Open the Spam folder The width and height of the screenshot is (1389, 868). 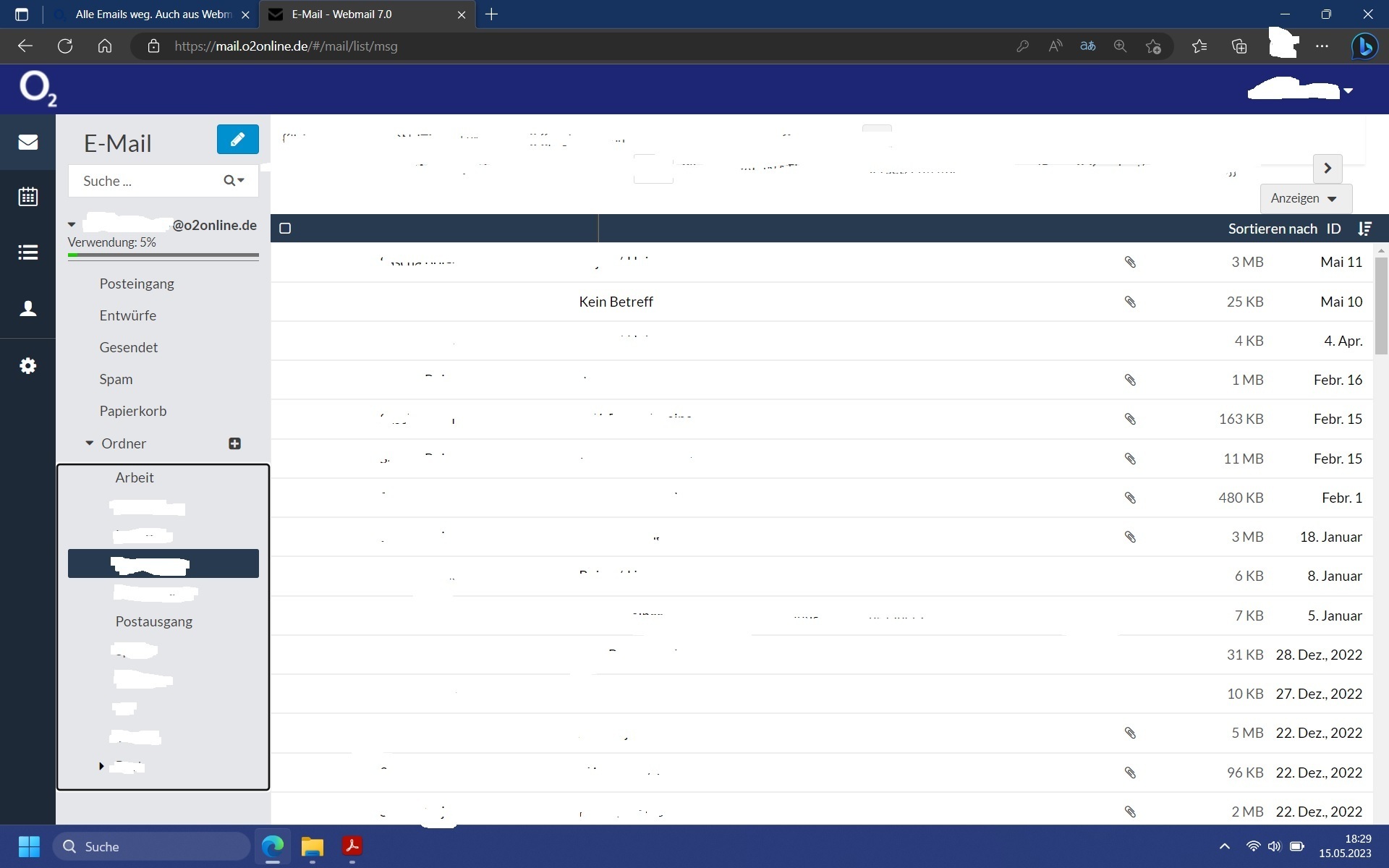click(x=116, y=379)
